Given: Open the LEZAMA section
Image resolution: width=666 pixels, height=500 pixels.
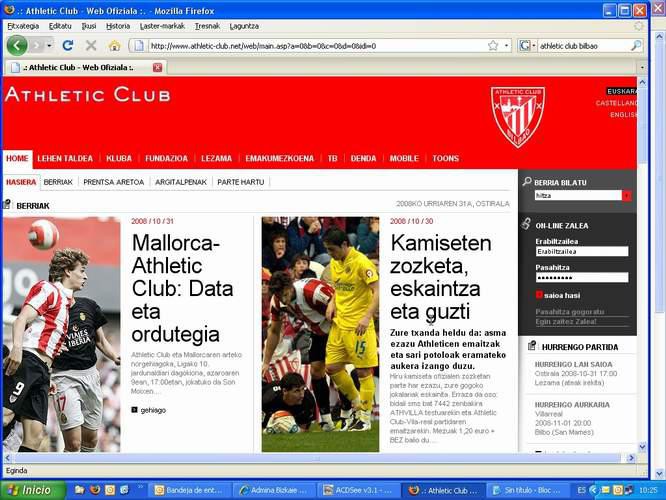Looking at the screenshot, I should point(216,158).
